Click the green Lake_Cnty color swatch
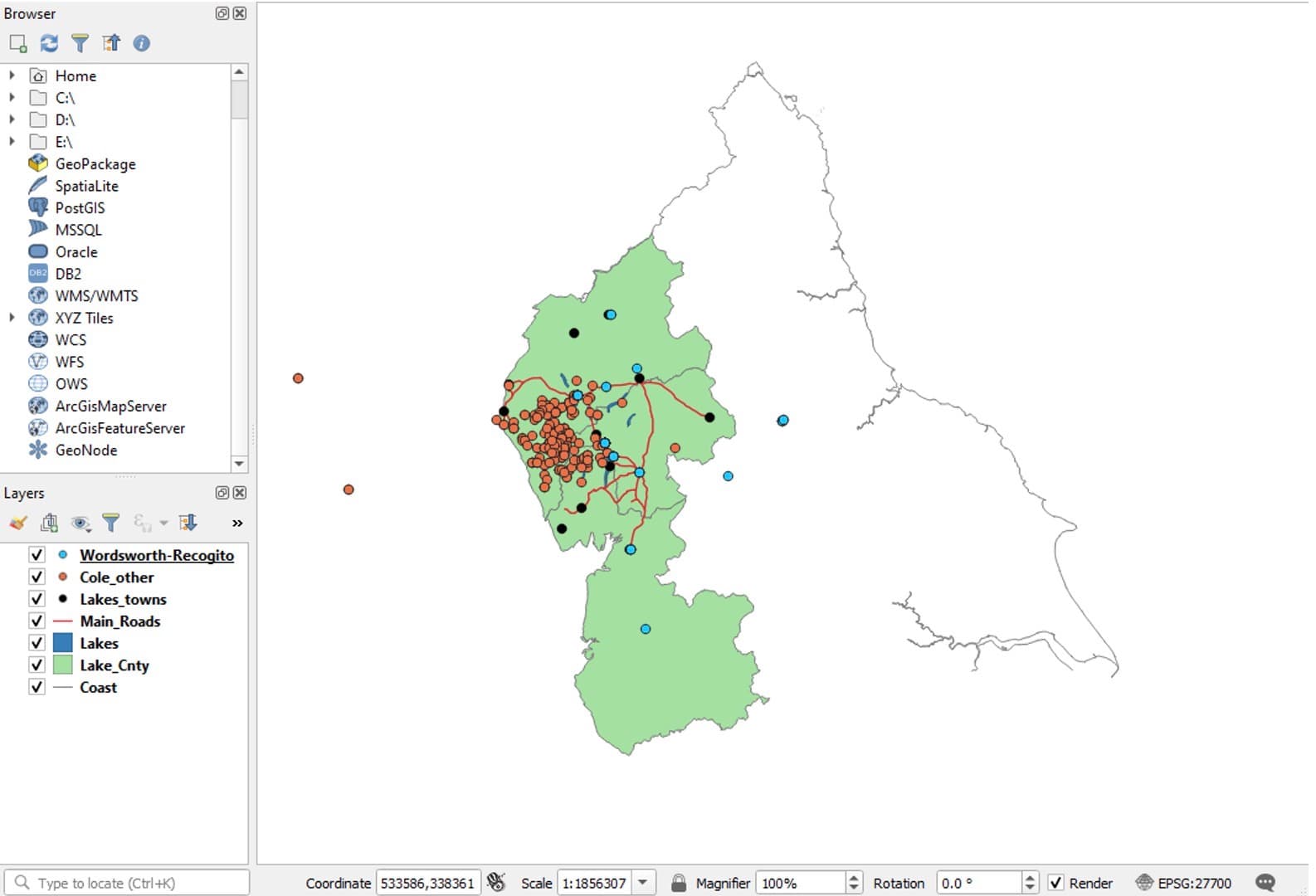This screenshot has width=1316, height=896. (63, 665)
